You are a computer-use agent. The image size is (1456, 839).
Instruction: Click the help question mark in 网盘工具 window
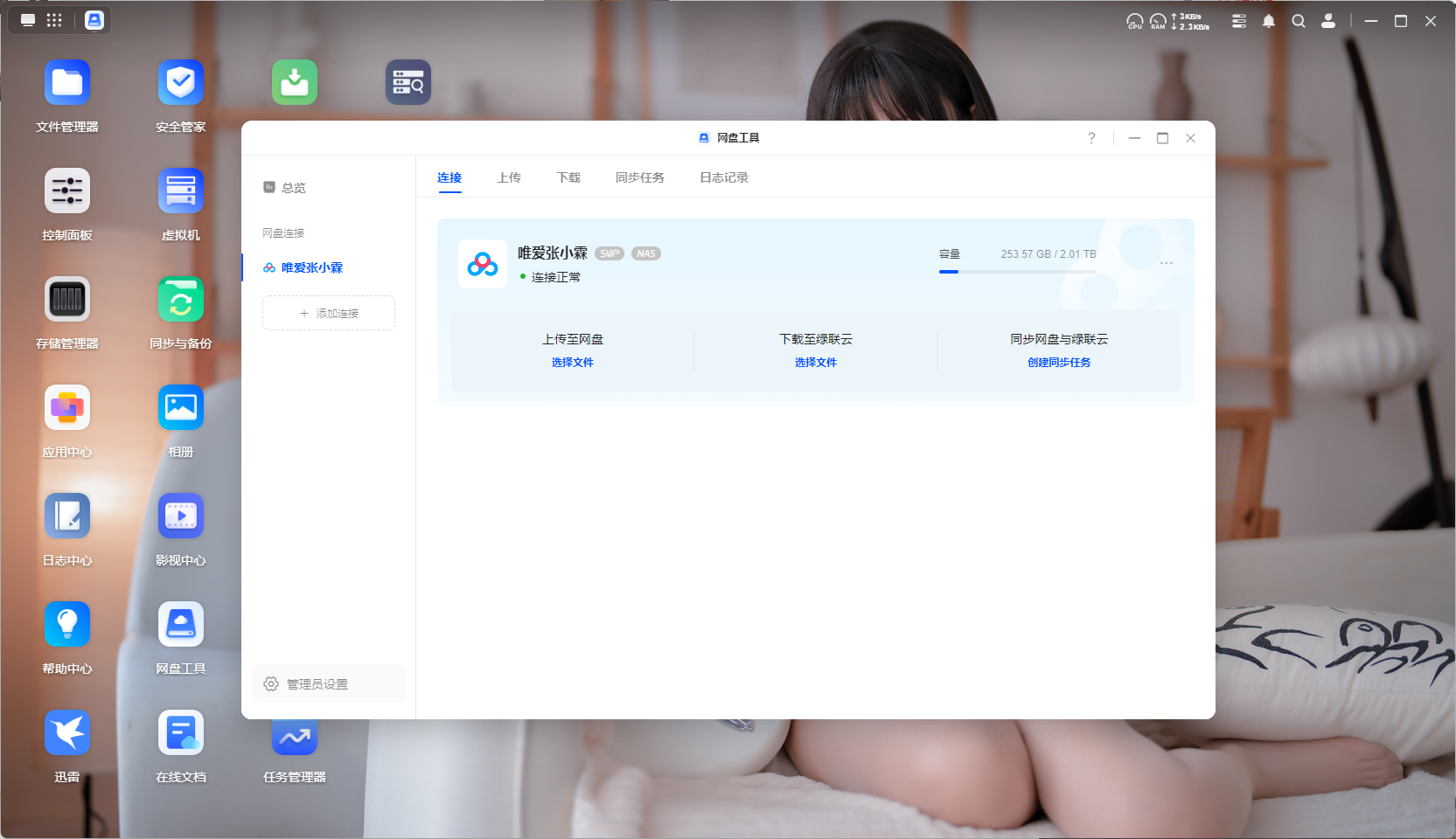coord(1091,138)
